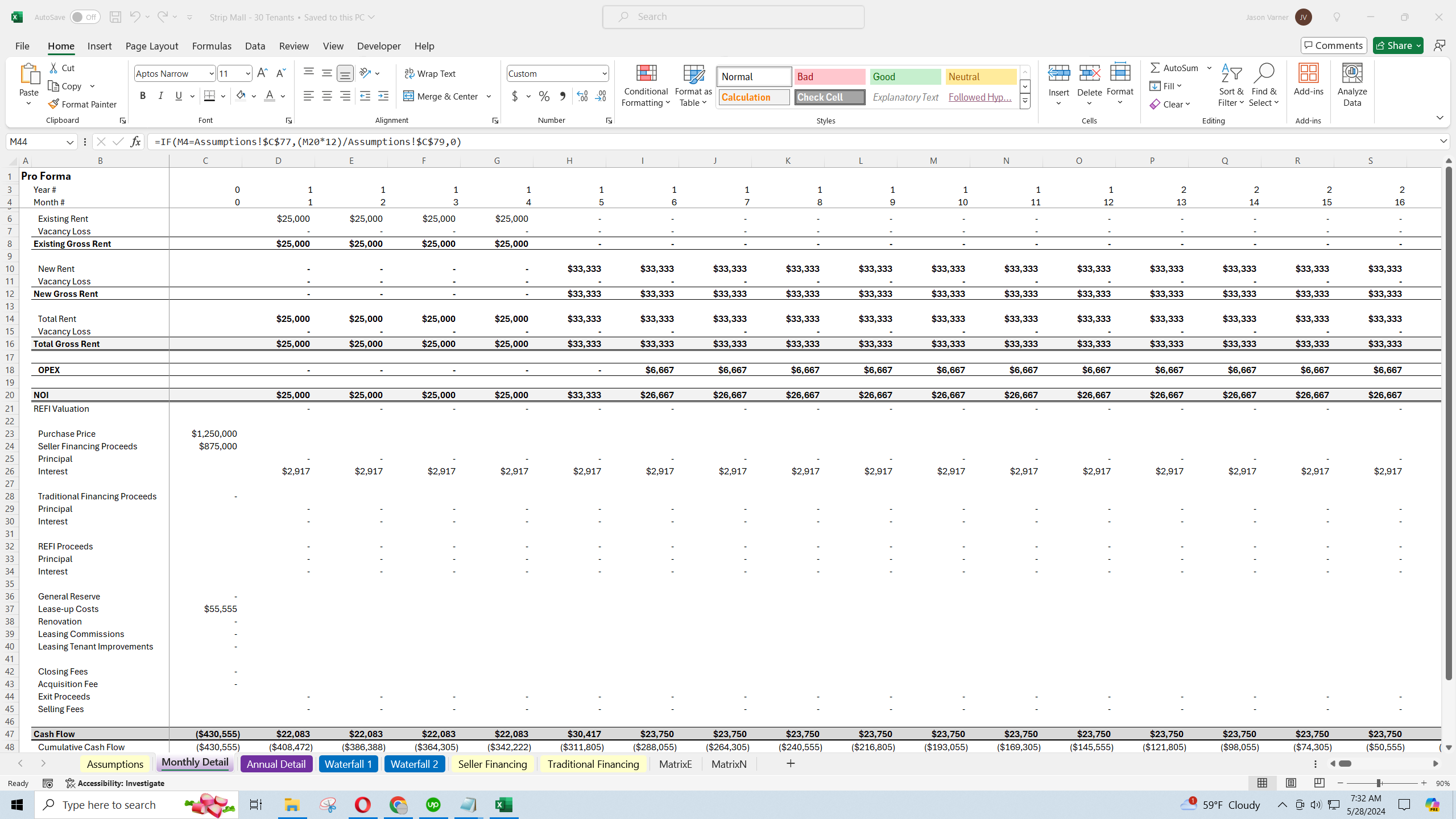Click the Analyze Data icon

pos(1352,74)
